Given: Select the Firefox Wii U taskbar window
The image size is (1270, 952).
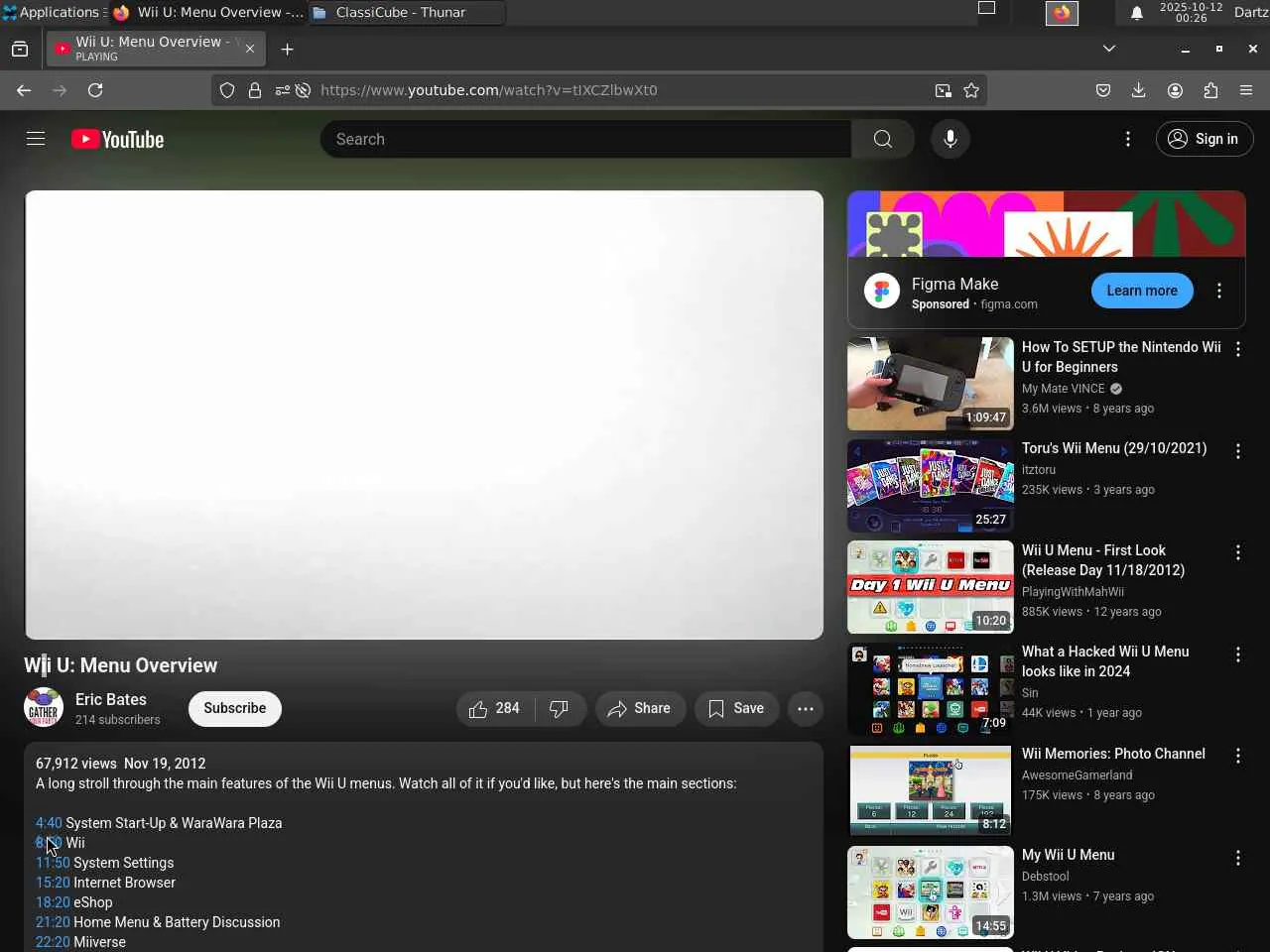Looking at the screenshot, I should click(x=208, y=13).
